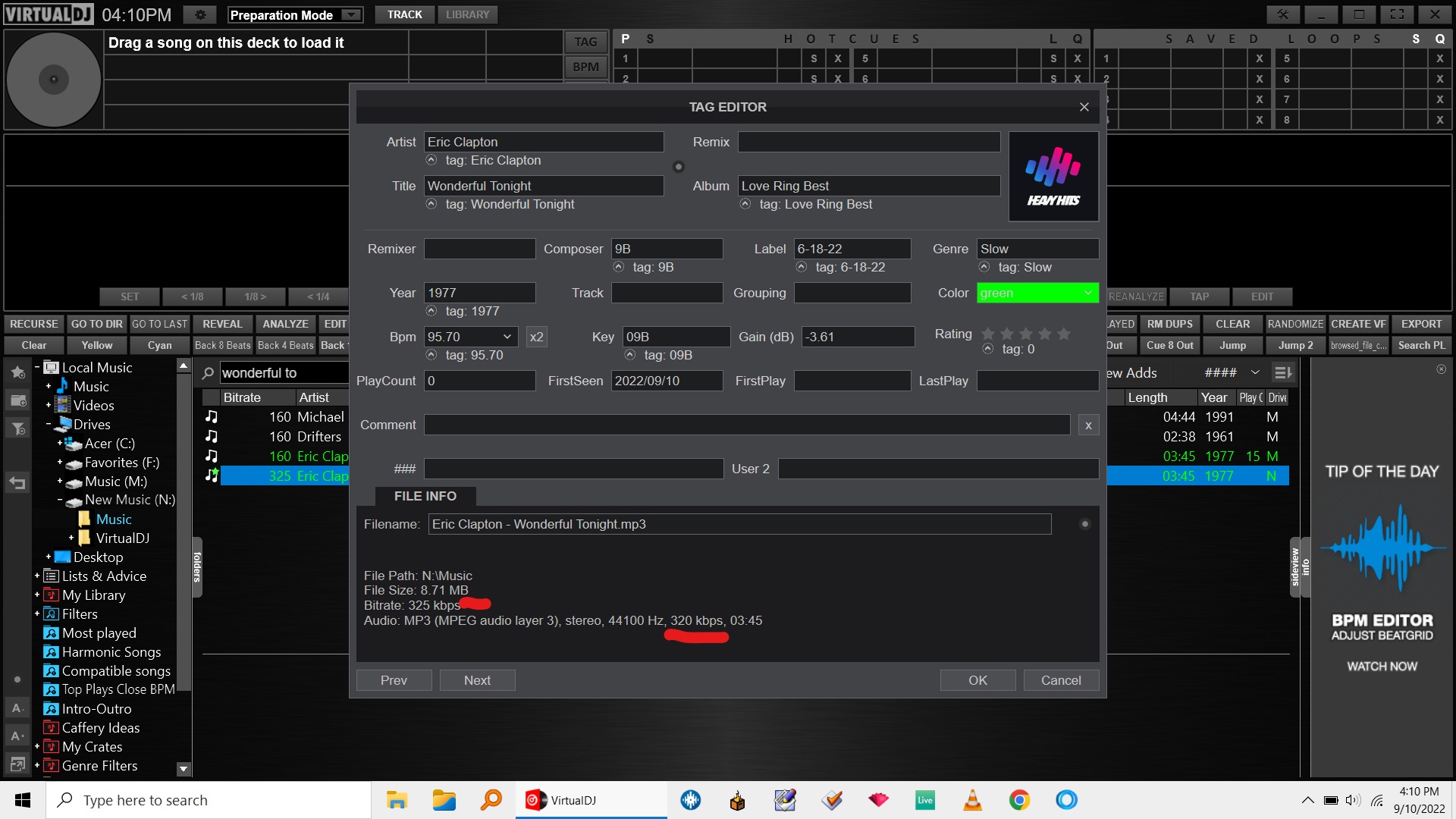Open the Bpm value dropdown
This screenshot has height=819, width=1456.
[507, 337]
